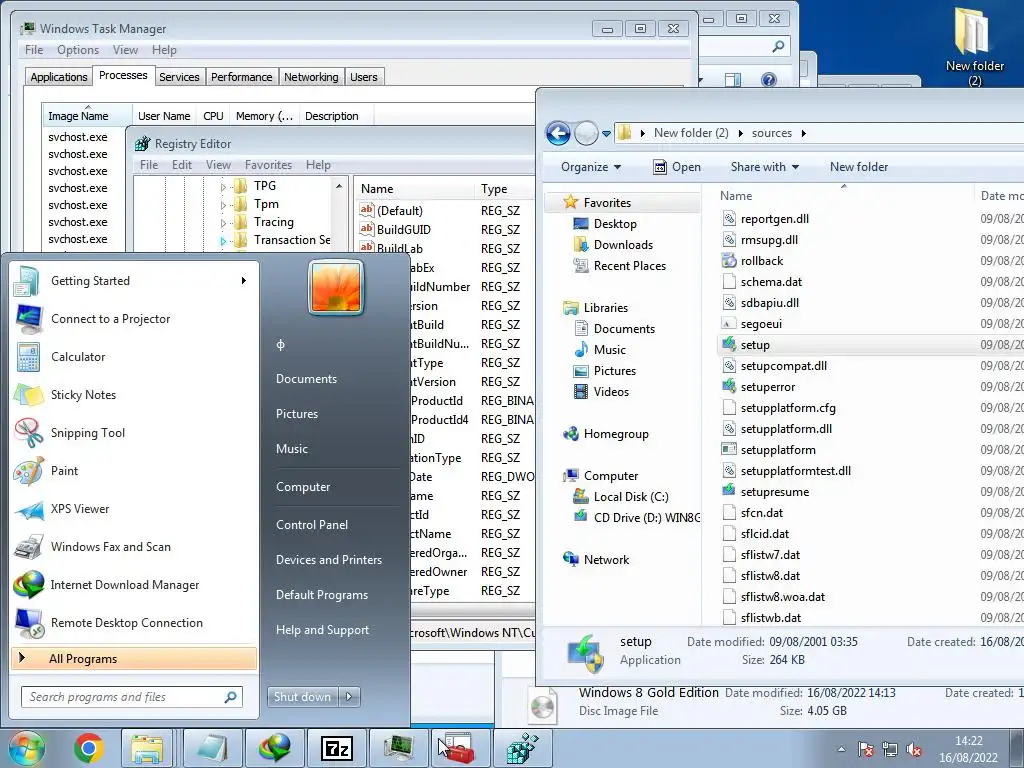Open the Shut down options arrow
1024x768 pixels.
click(x=349, y=697)
